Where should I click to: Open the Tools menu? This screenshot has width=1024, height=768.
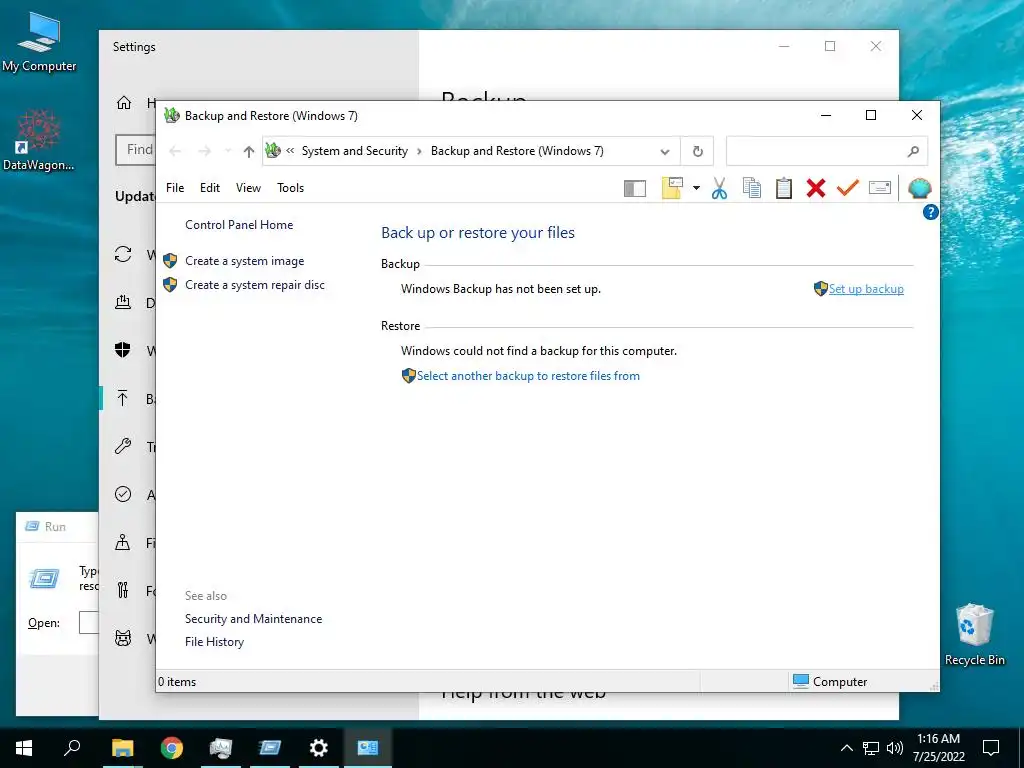pos(291,188)
